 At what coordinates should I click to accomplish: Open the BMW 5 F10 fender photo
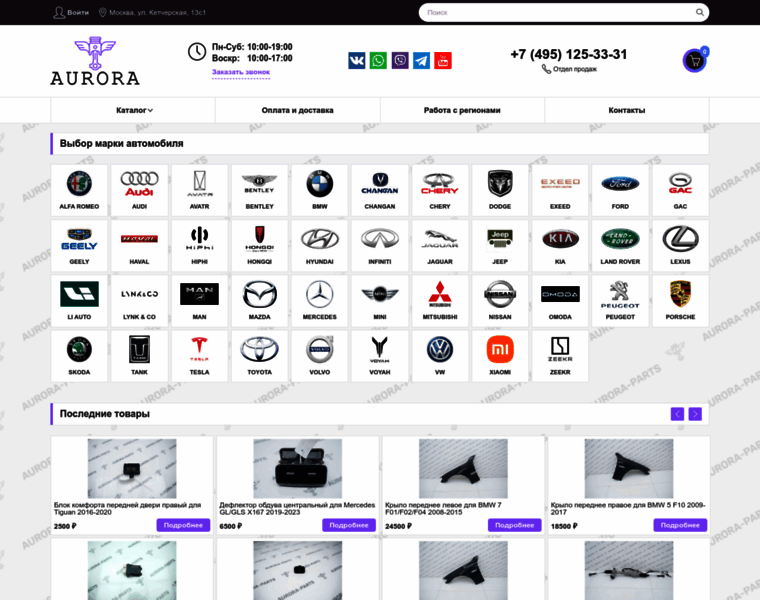point(629,469)
